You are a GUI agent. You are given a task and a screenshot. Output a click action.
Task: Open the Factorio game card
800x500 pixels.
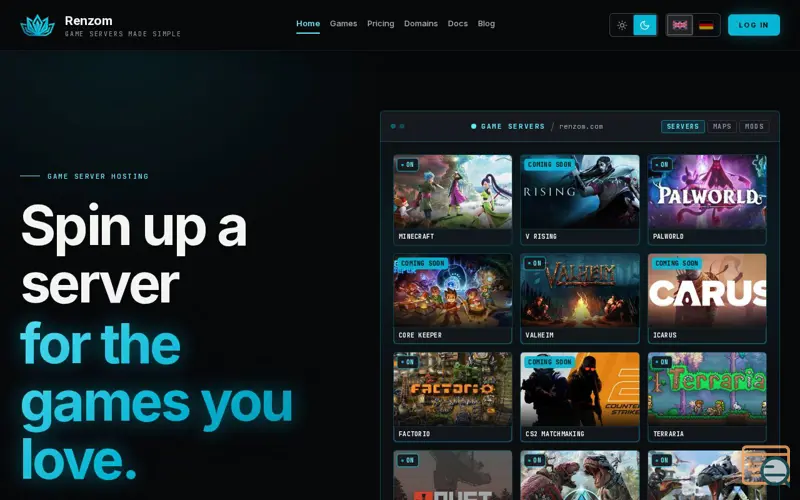pos(453,397)
